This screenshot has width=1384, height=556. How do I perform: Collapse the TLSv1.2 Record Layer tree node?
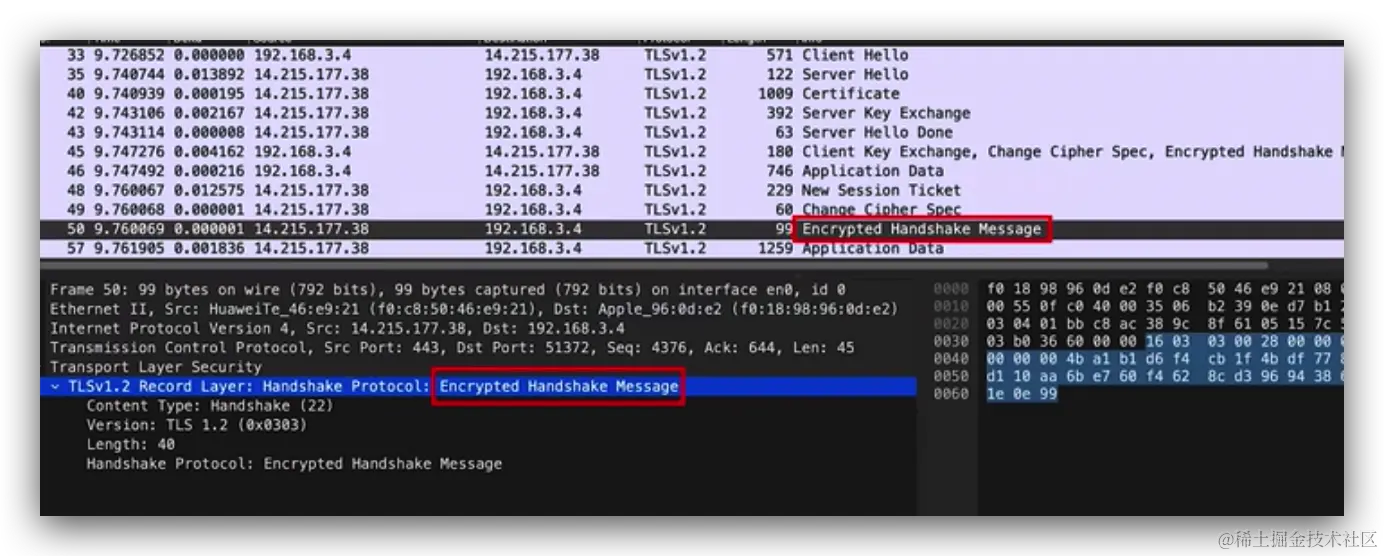click(56, 386)
